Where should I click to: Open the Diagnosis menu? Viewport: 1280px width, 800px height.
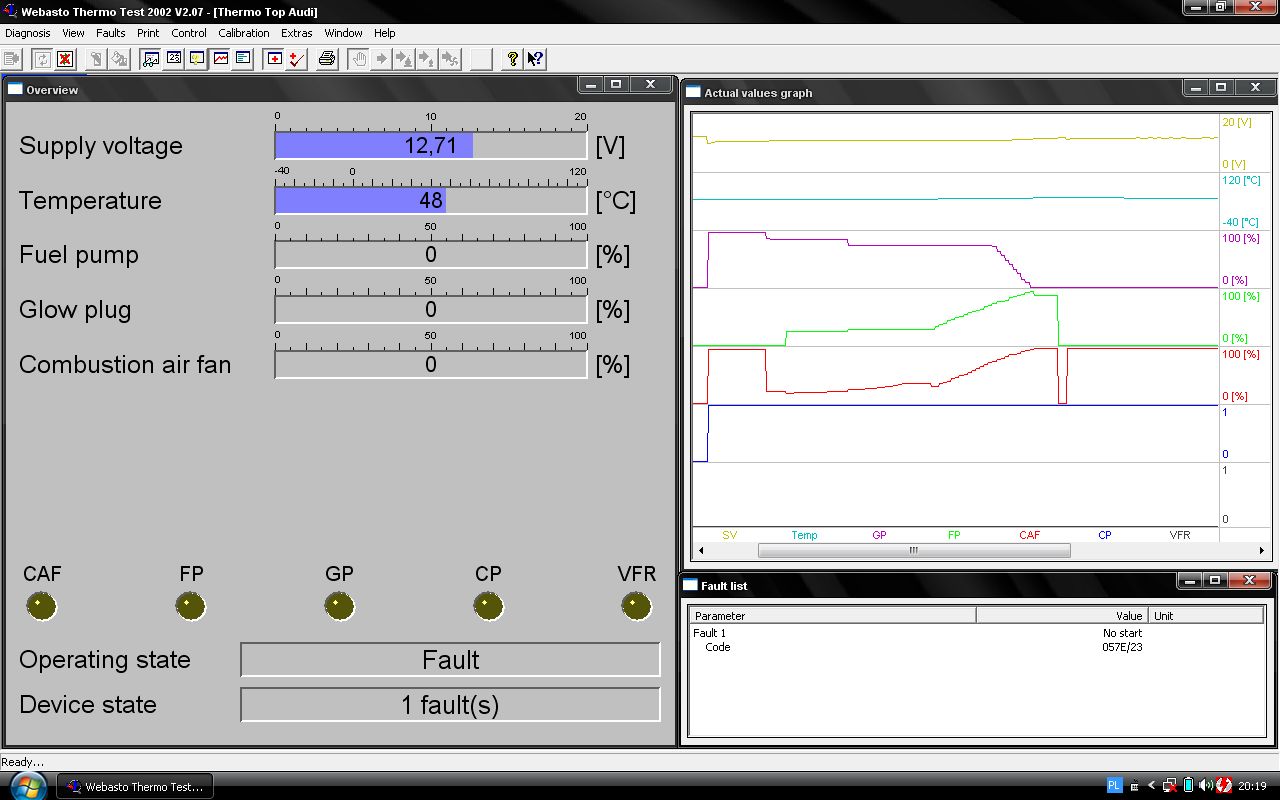tap(28, 33)
